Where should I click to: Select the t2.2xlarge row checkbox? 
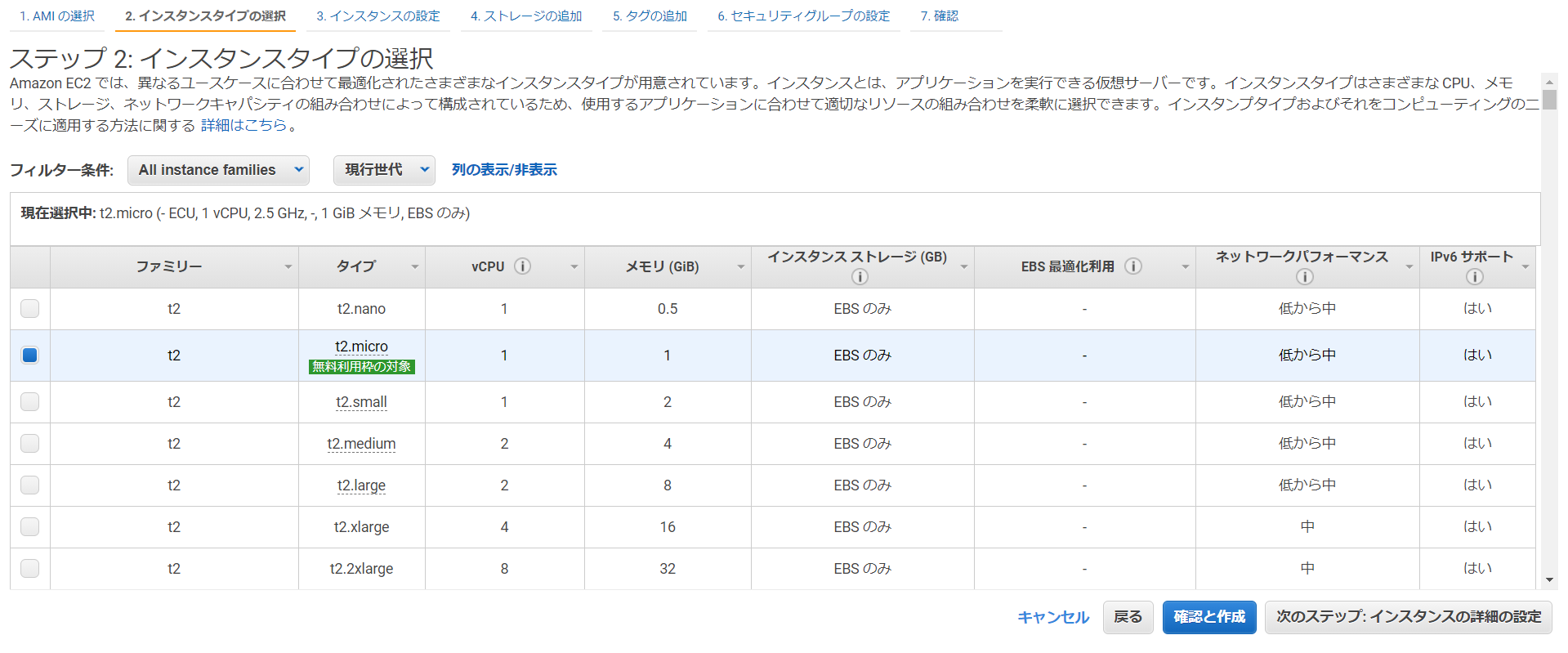click(30, 568)
